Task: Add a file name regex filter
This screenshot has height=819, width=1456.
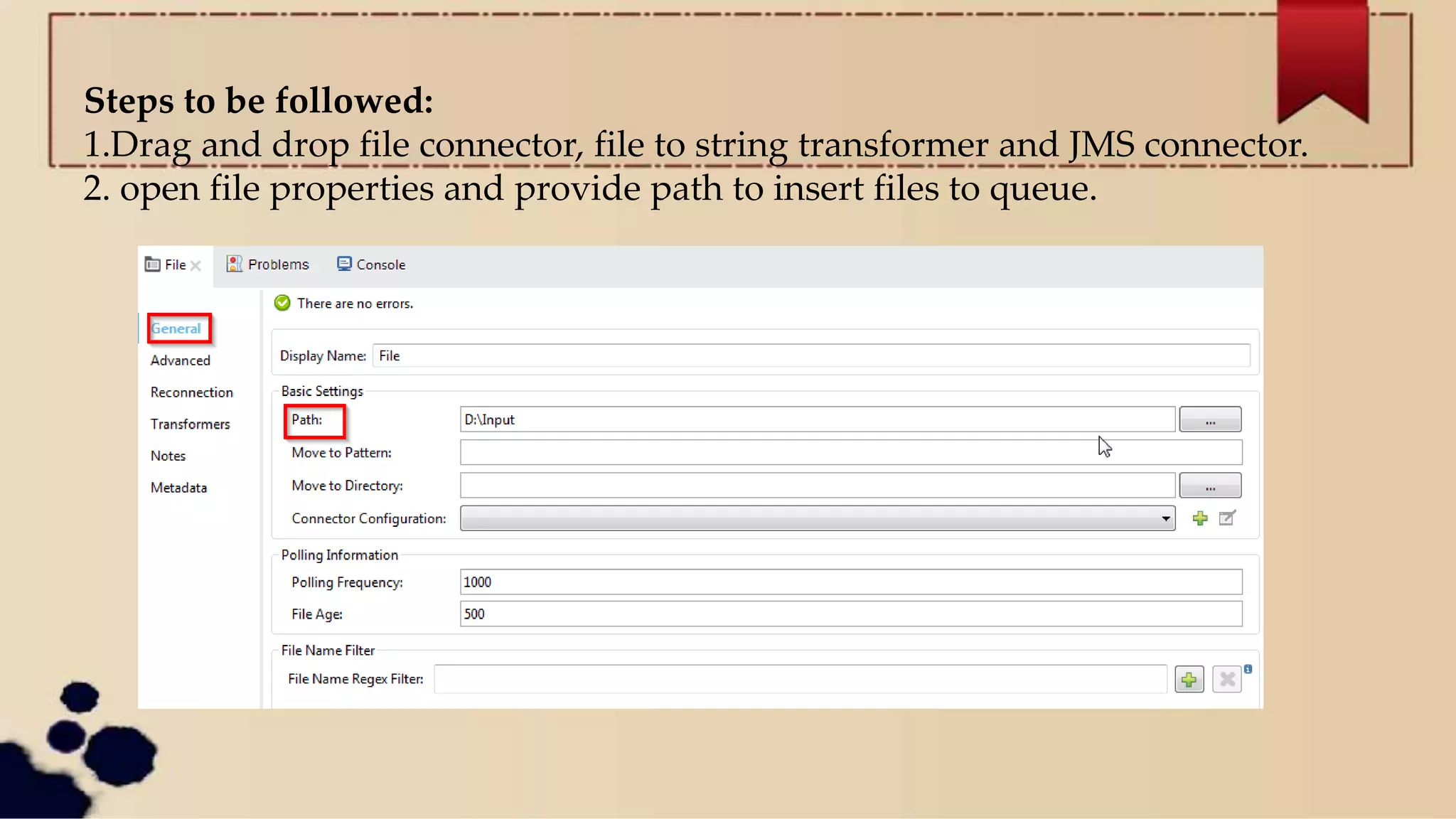Action: point(1189,680)
